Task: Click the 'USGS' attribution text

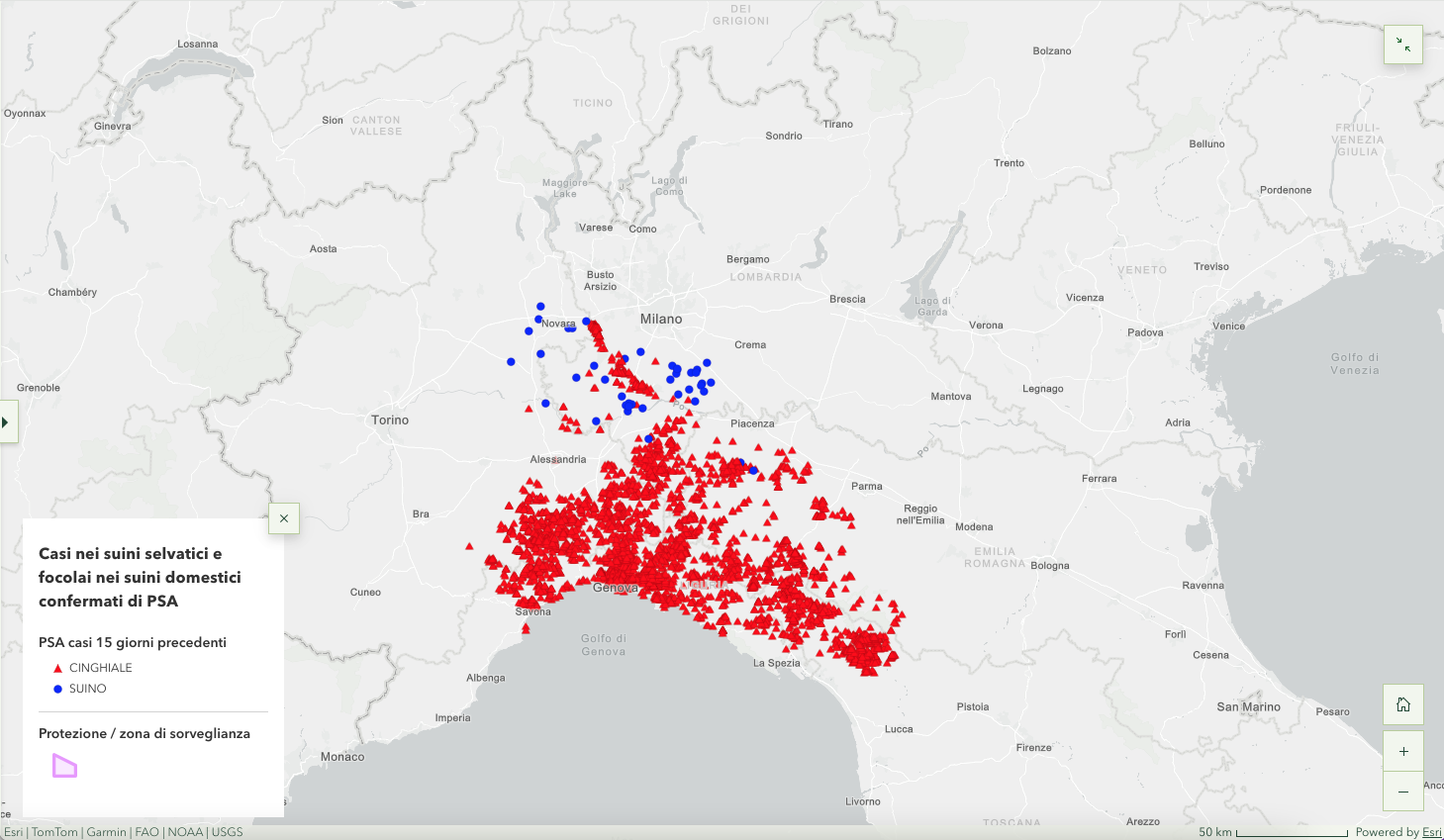Action: pyautogui.click(x=227, y=832)
